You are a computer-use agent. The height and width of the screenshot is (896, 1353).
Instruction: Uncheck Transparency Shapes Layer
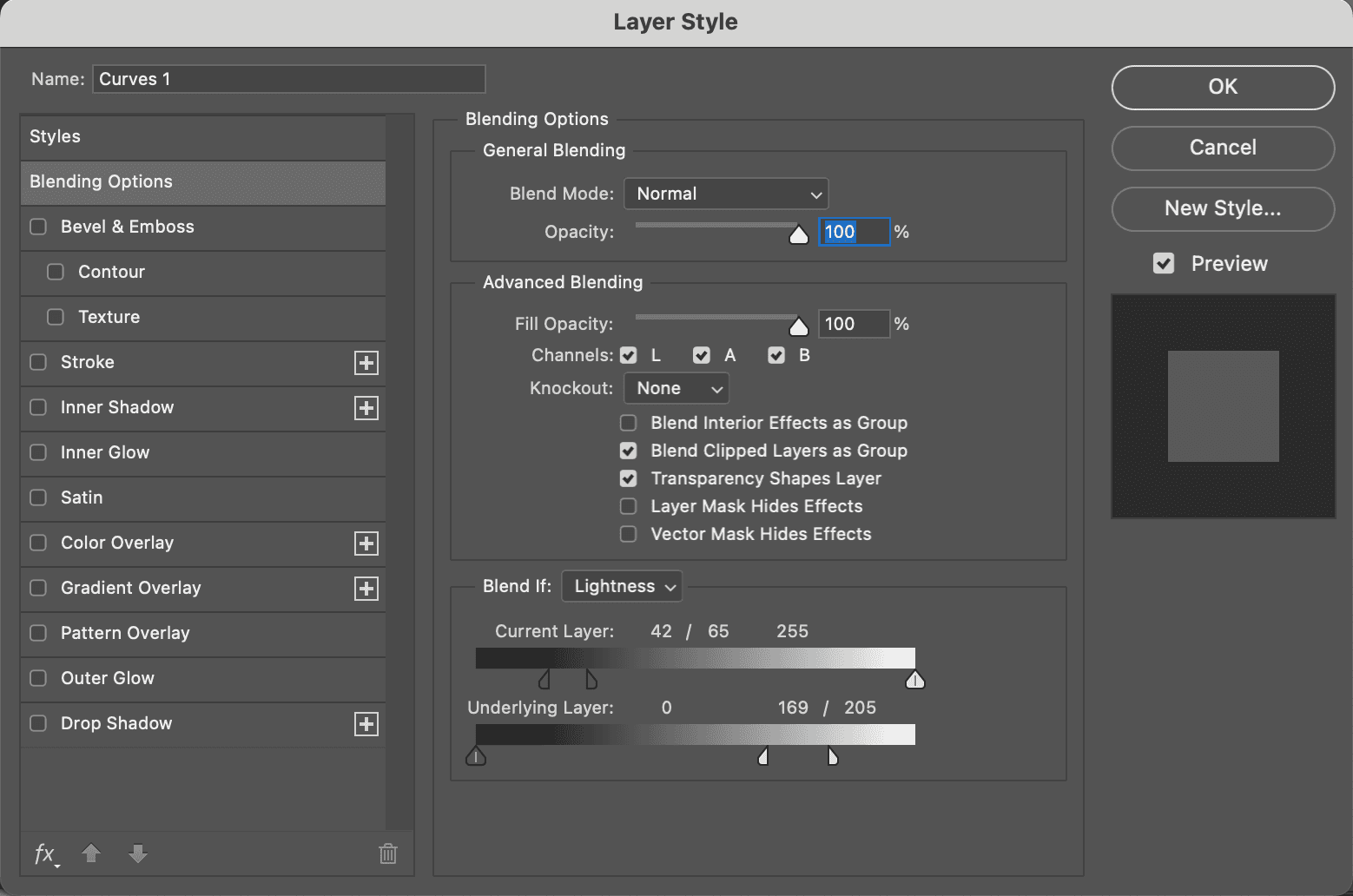coord(628,478)
